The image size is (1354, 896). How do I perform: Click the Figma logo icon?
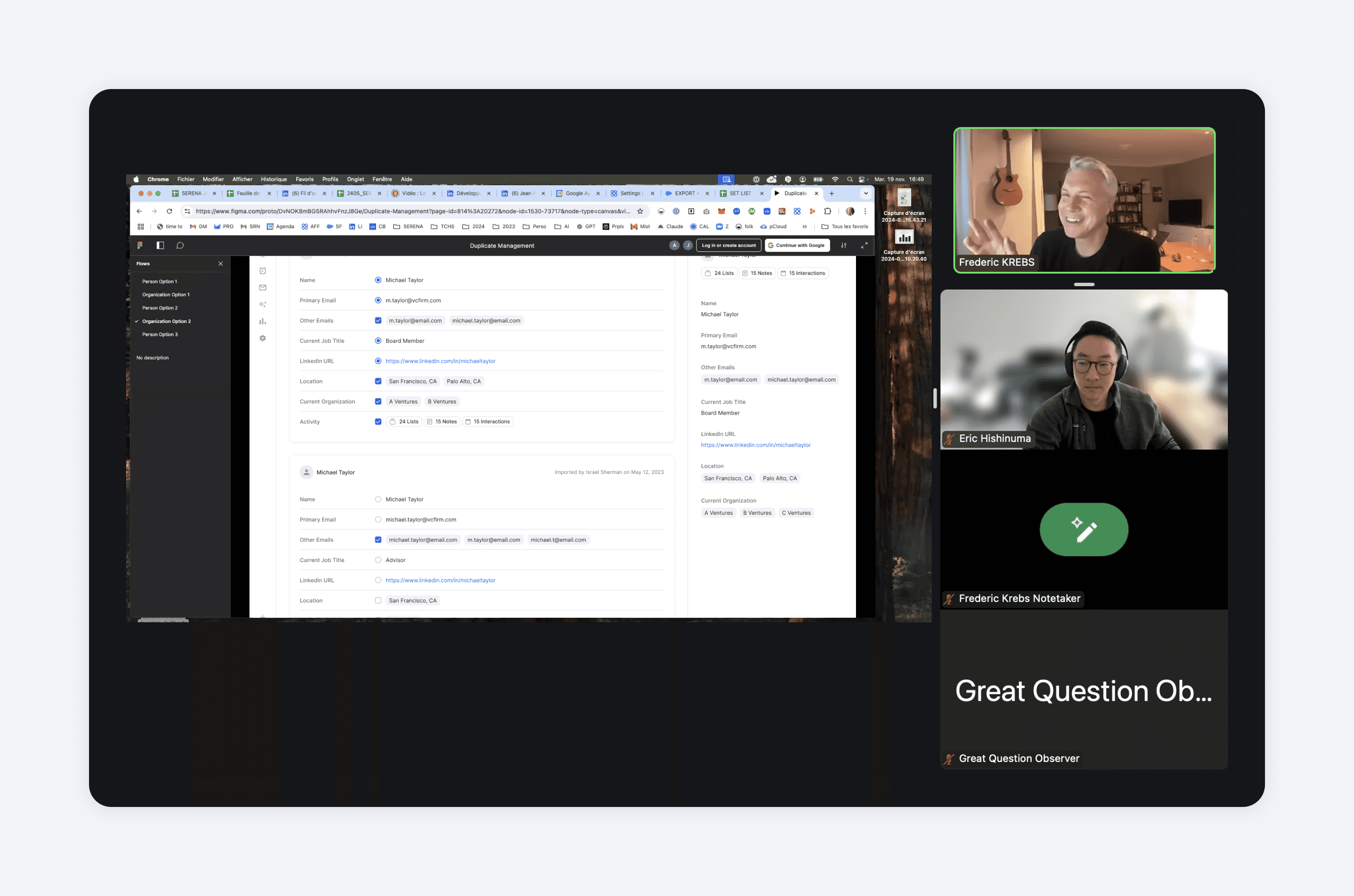(140, 245)
